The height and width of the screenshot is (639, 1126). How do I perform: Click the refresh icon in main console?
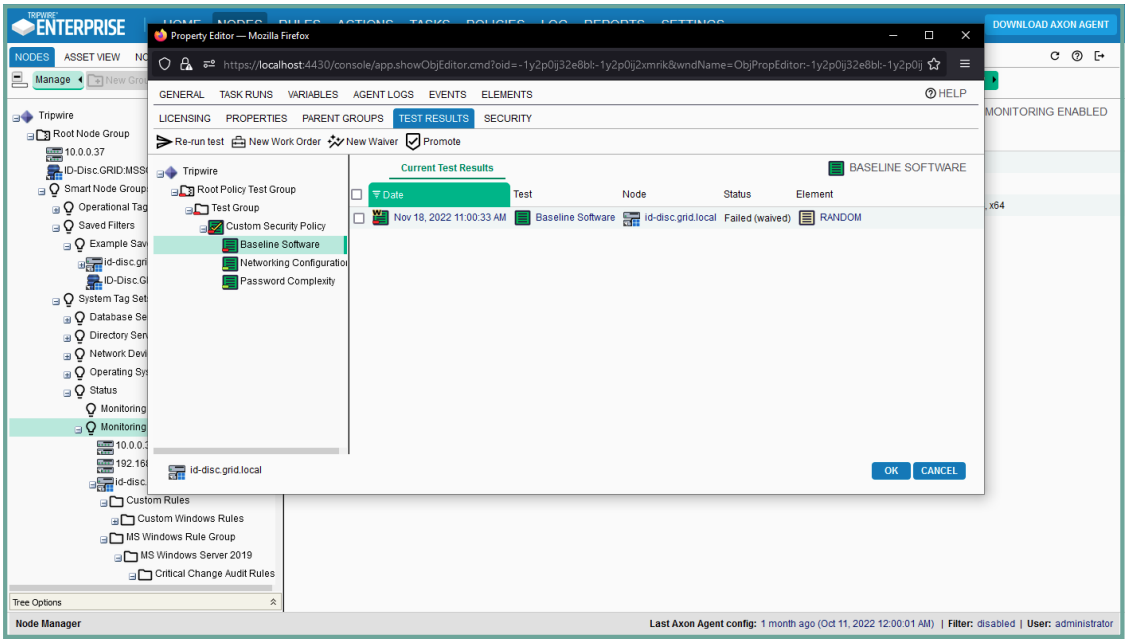coord(1054,56)
